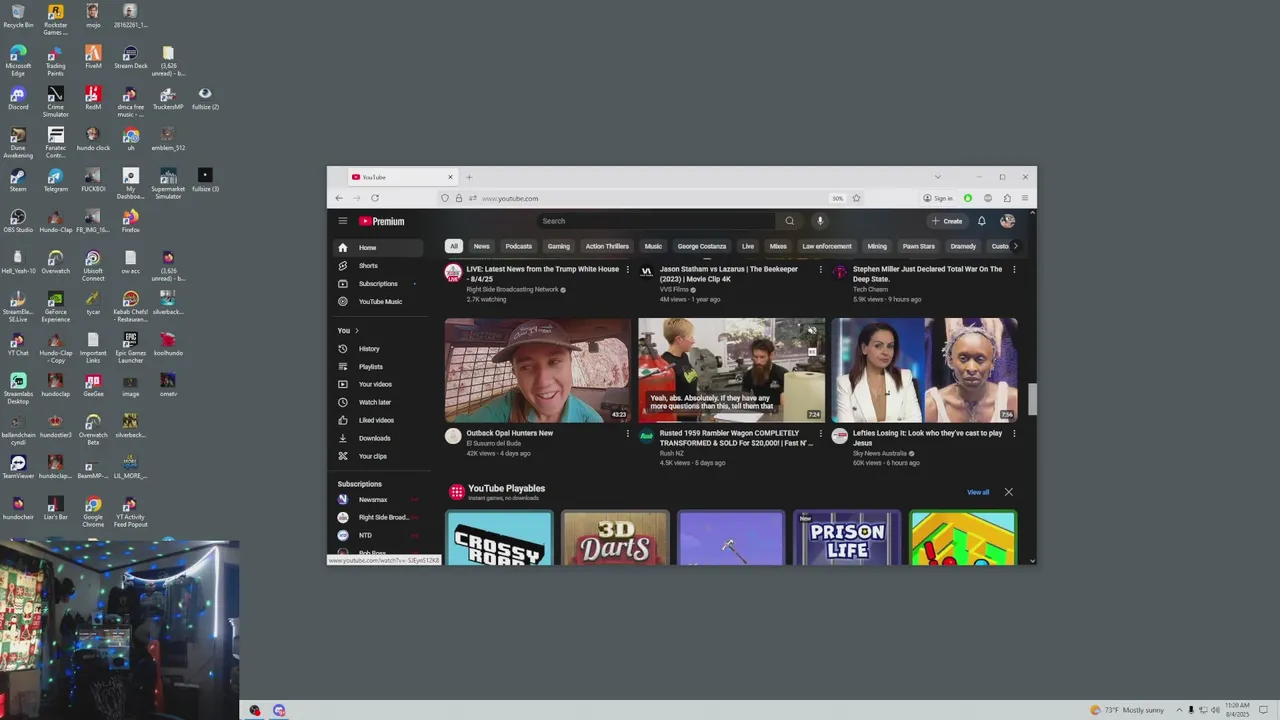Open more options for Trump White House live video

628,269
